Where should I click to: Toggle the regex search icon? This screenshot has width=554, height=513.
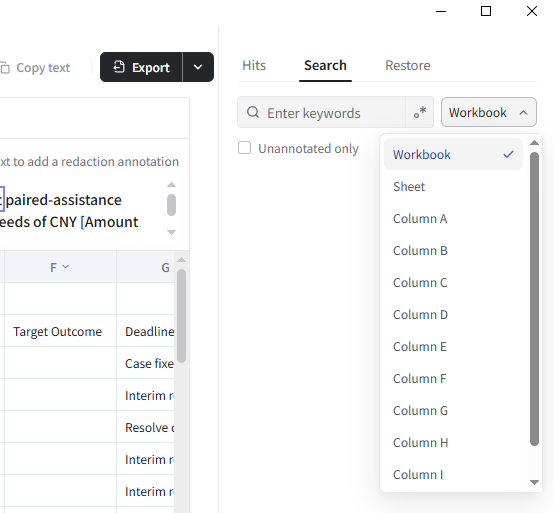coord(420,112)
